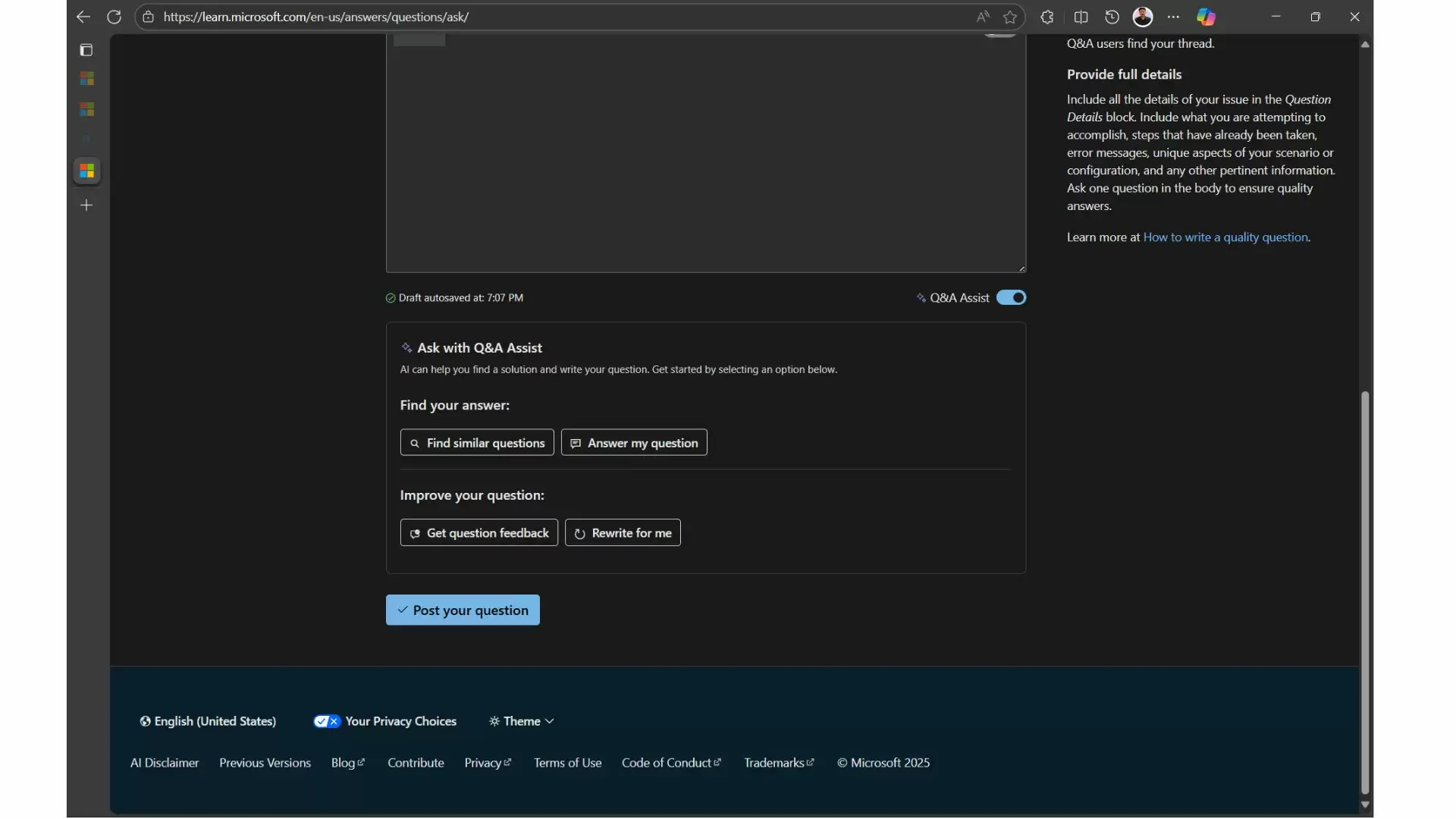The height and width of the screenshot is (819, 1456).
Task: Disable the Q&A Assist toggle
Action: pyautogui.click(x=1011, y=297)
